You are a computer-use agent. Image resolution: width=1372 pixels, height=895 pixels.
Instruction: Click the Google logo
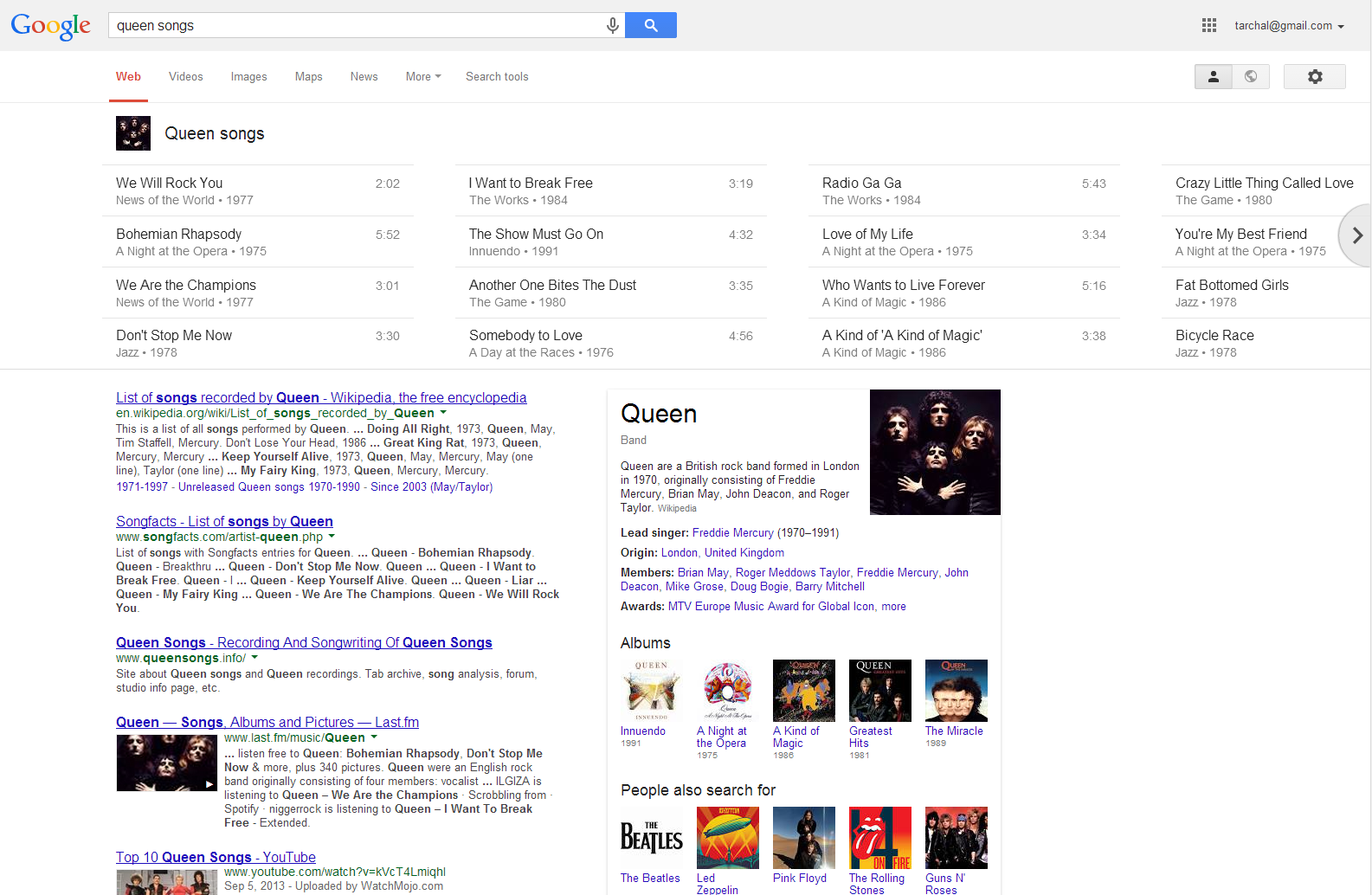[x=50, y=26]
